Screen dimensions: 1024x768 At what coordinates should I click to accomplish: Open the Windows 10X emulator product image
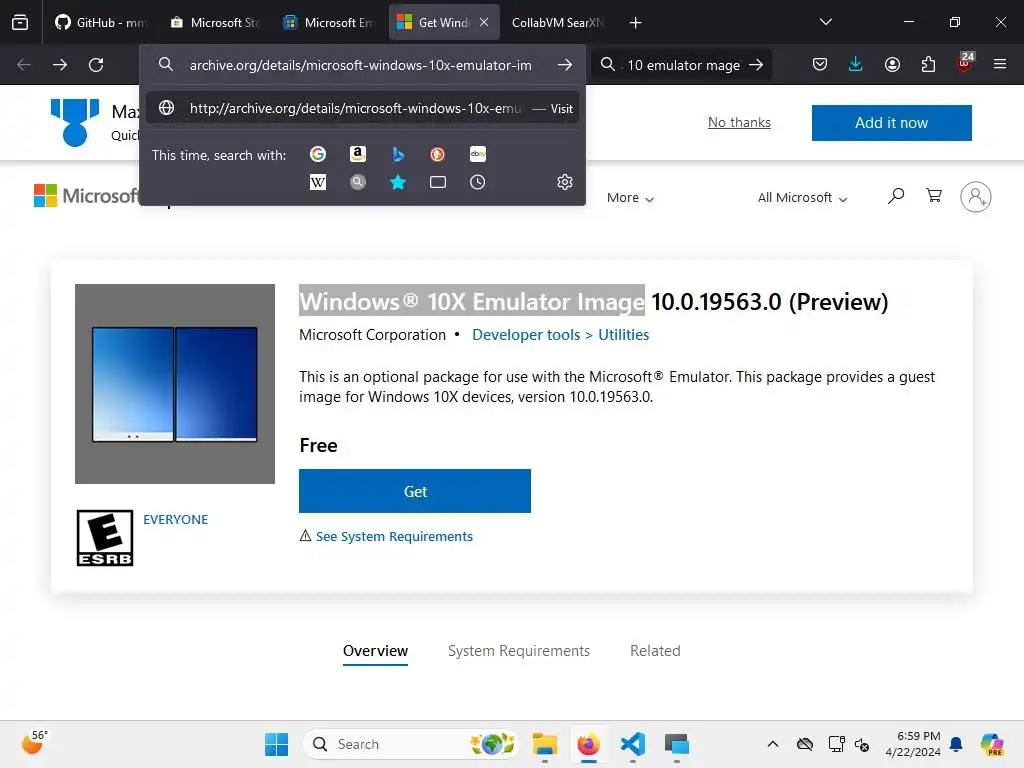[x=175, y=384]
